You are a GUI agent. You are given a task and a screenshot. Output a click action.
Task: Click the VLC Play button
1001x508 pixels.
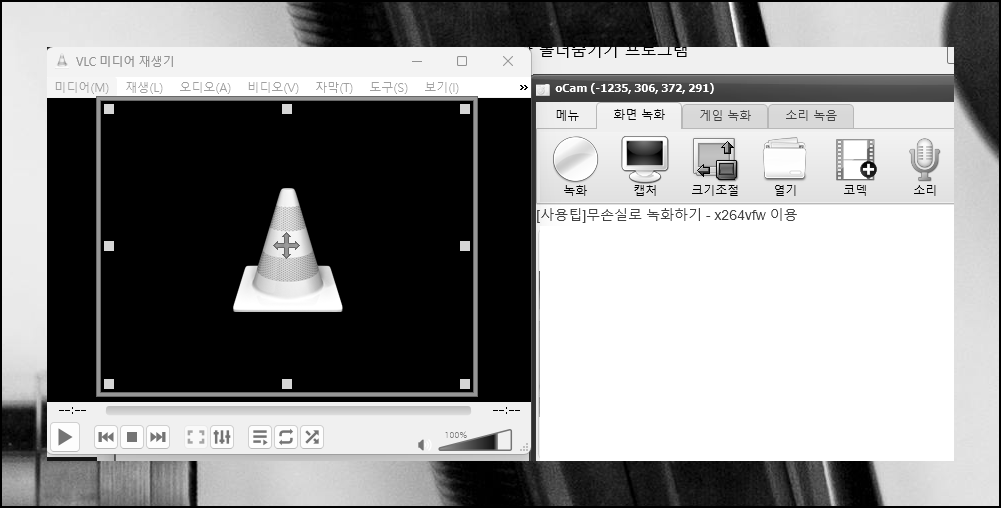pos(64,437)
